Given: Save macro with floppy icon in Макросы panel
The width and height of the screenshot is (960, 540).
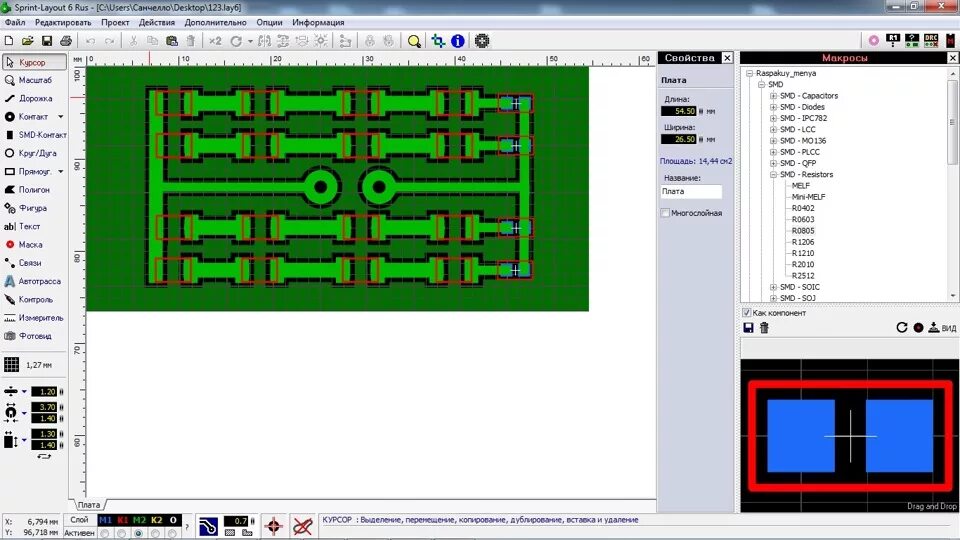Looking at the screenshot, I should click(x=748, y=328).
